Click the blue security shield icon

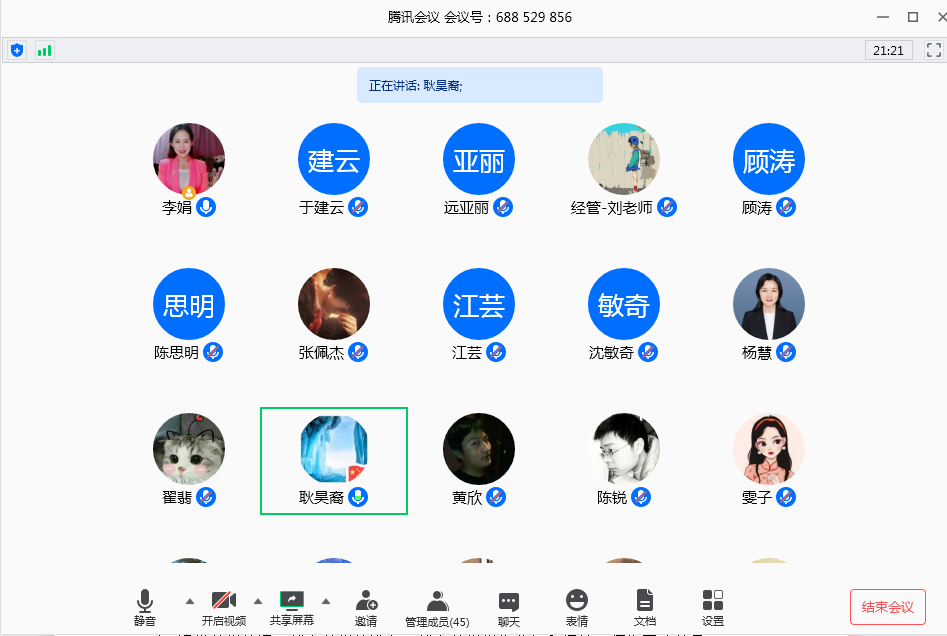point(17,50)
